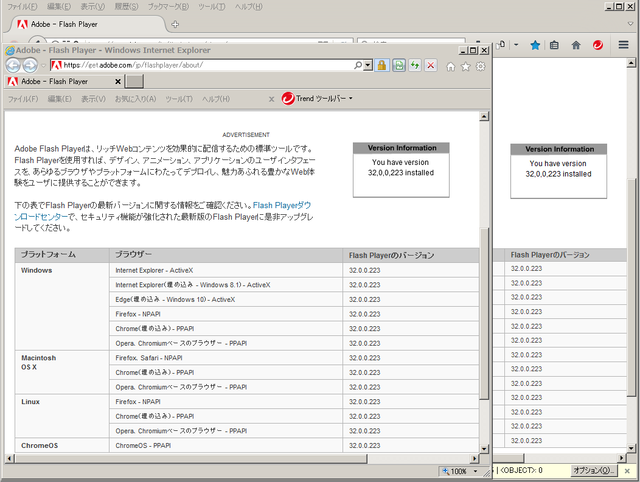Open IE tools gear icon
The width and height of the screenshot is (640, 482).
pos(481,67)
